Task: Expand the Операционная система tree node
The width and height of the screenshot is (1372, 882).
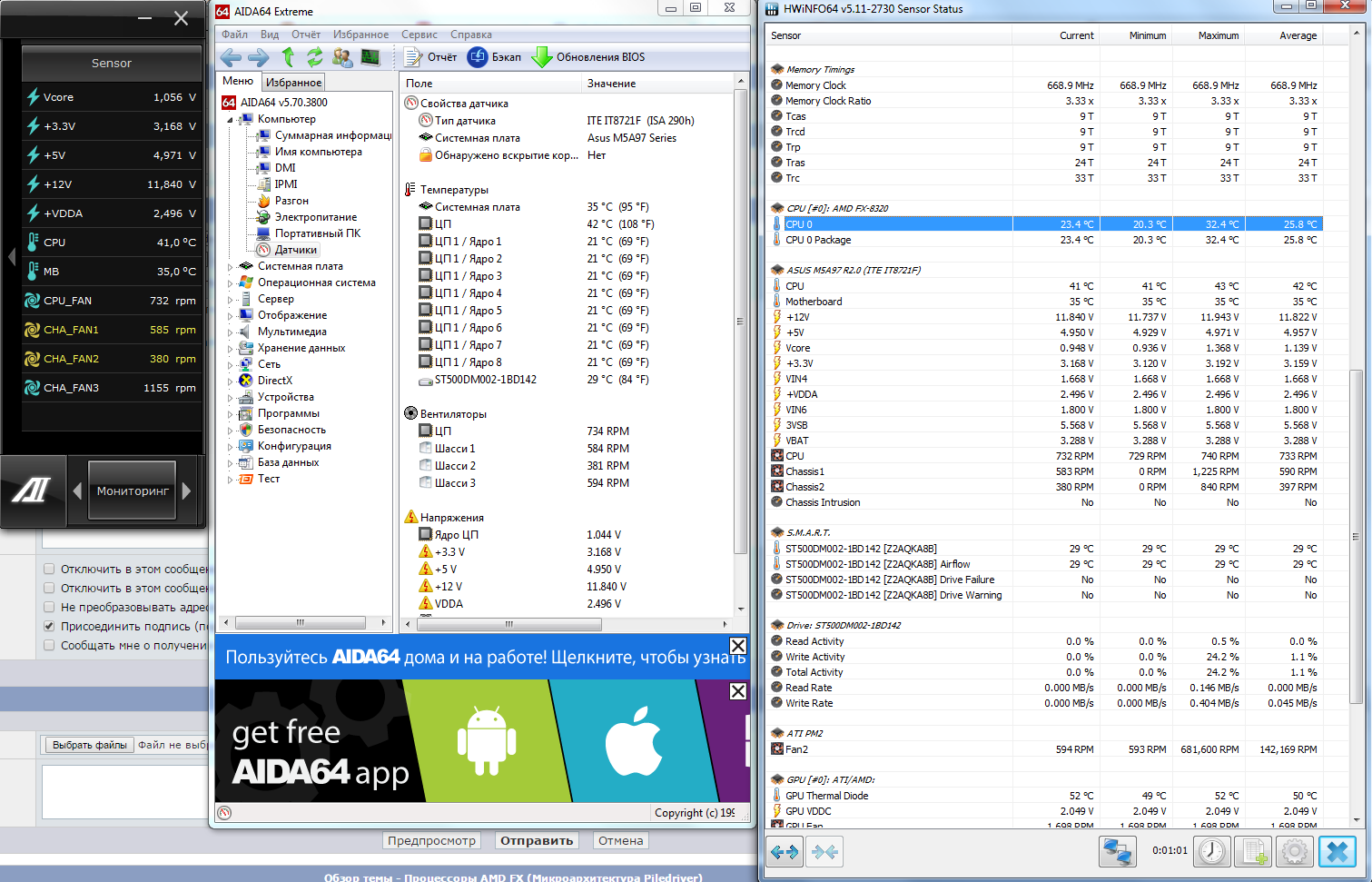Action: 230,282
